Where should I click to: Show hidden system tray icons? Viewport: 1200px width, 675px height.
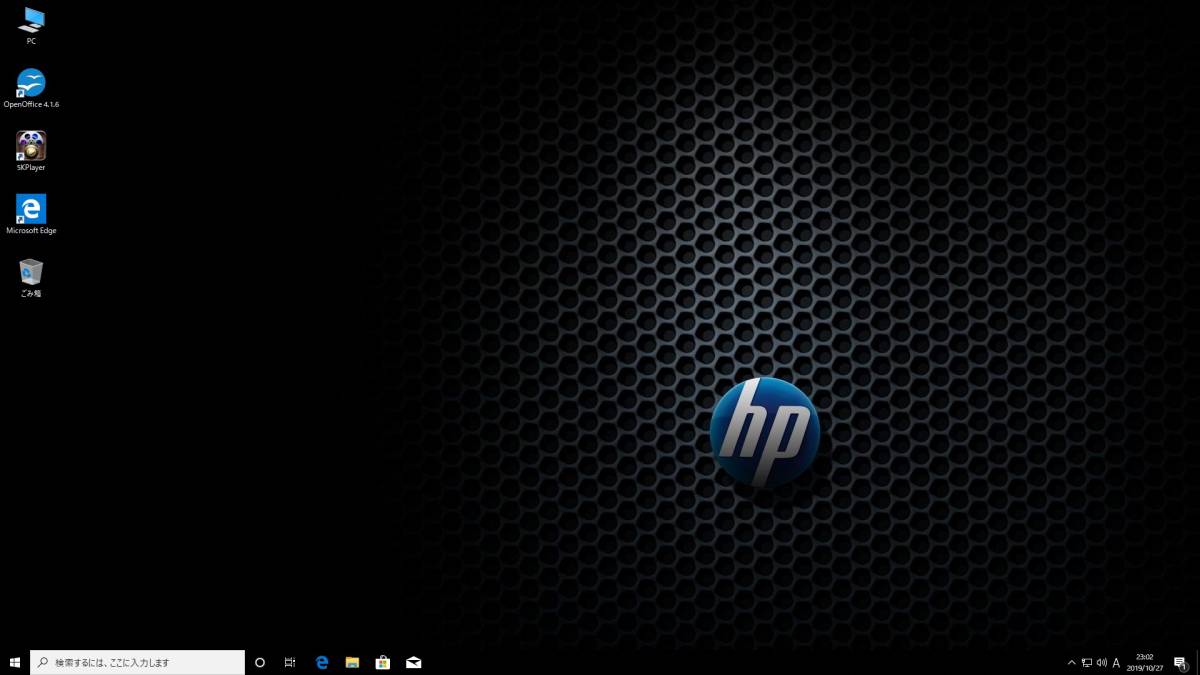click(1072, 662)
